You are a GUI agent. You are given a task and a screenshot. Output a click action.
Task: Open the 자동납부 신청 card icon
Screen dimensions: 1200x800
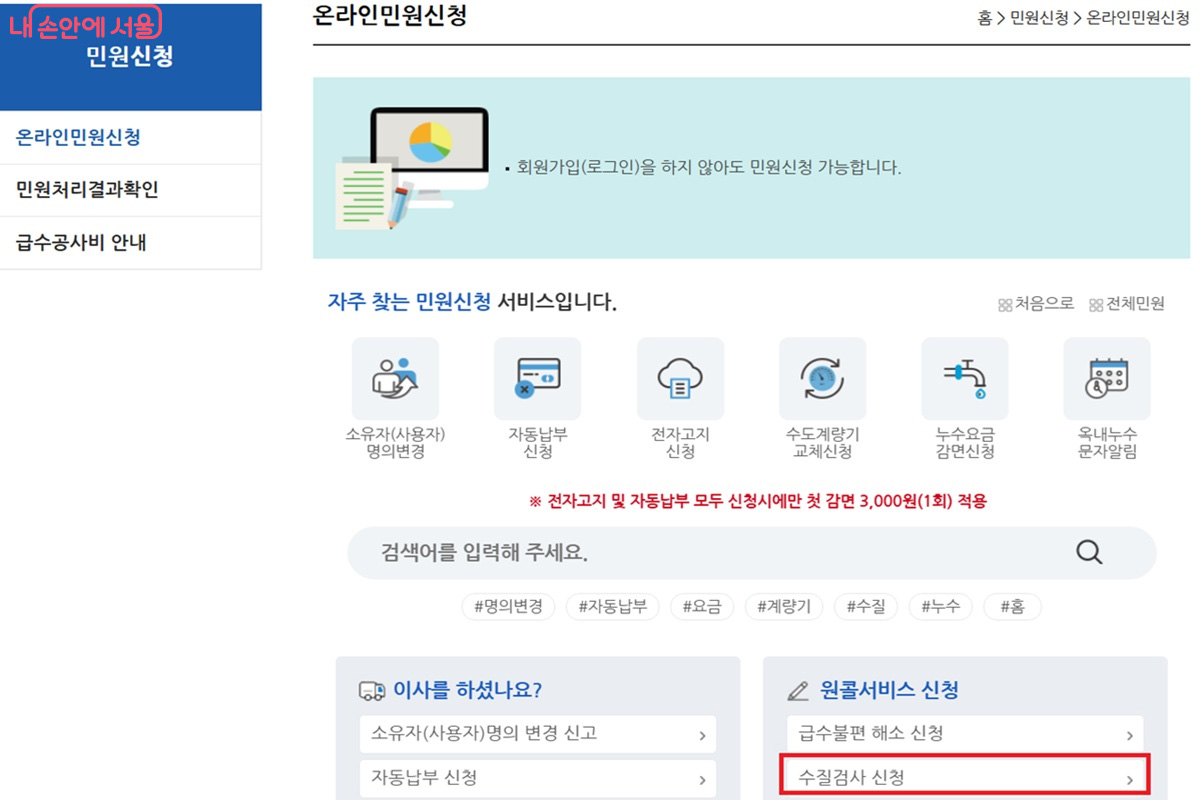[537, 378]
